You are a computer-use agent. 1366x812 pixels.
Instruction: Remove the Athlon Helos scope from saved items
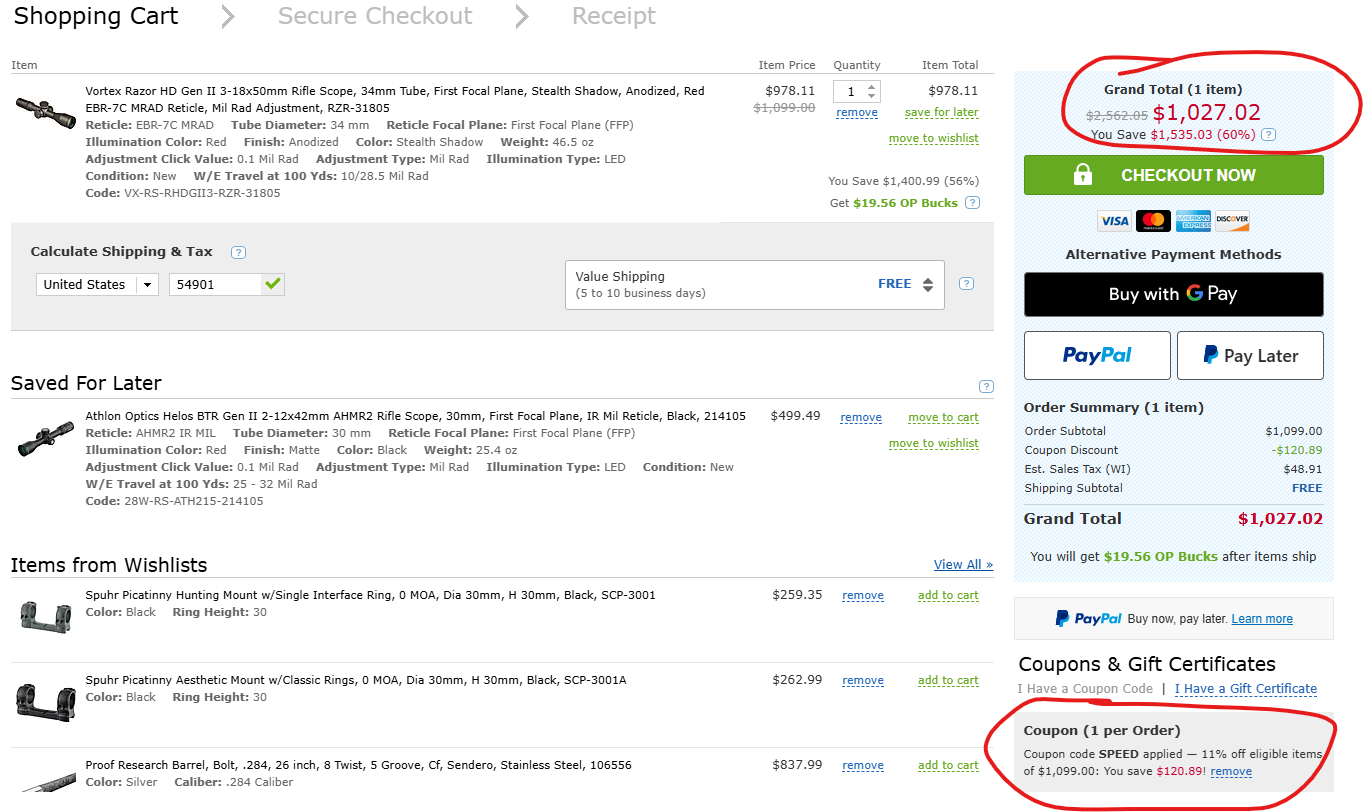tap(861, 417)
